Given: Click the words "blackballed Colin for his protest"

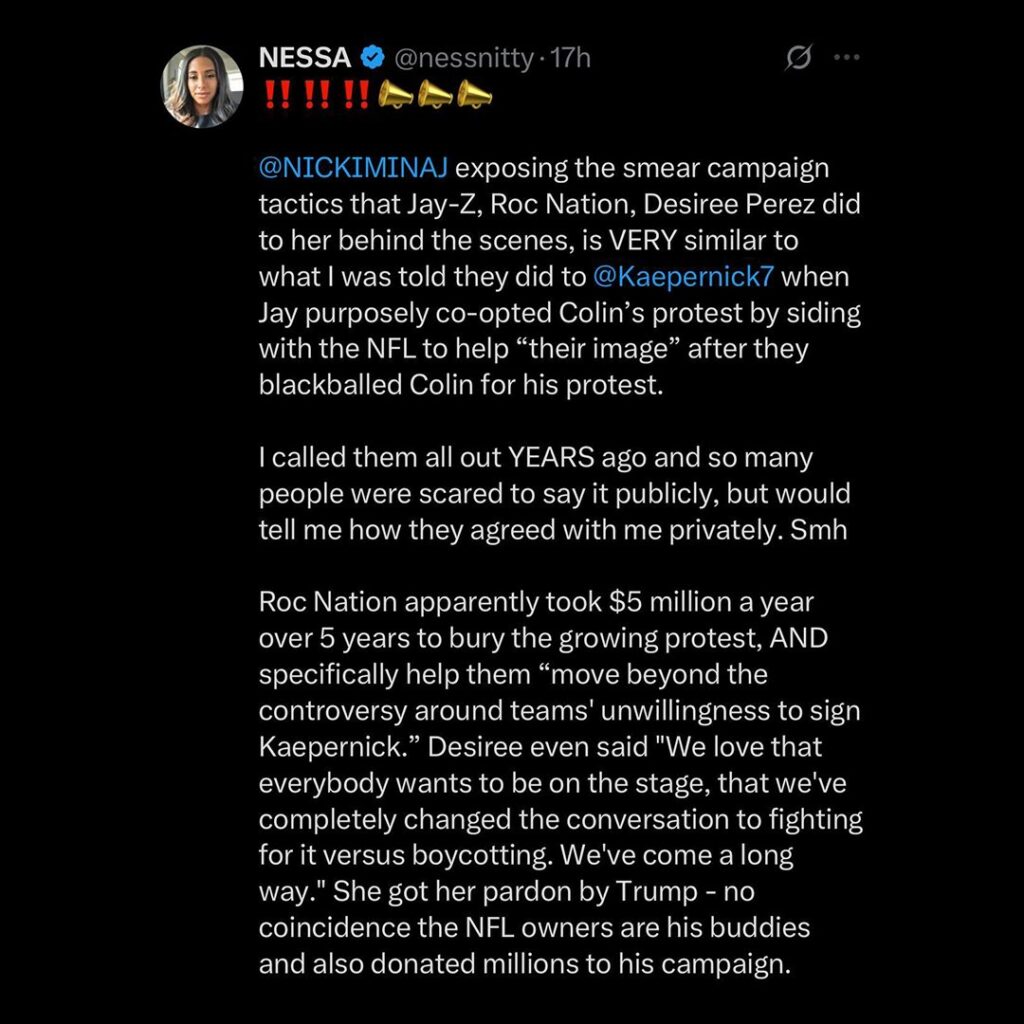Looking at the screenshot, I should (x=460, y=383).
